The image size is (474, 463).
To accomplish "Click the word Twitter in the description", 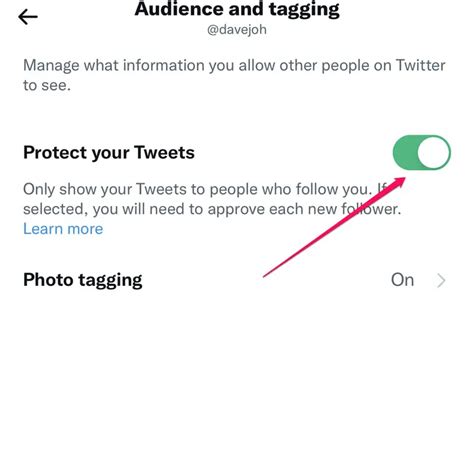I will 420,65.
